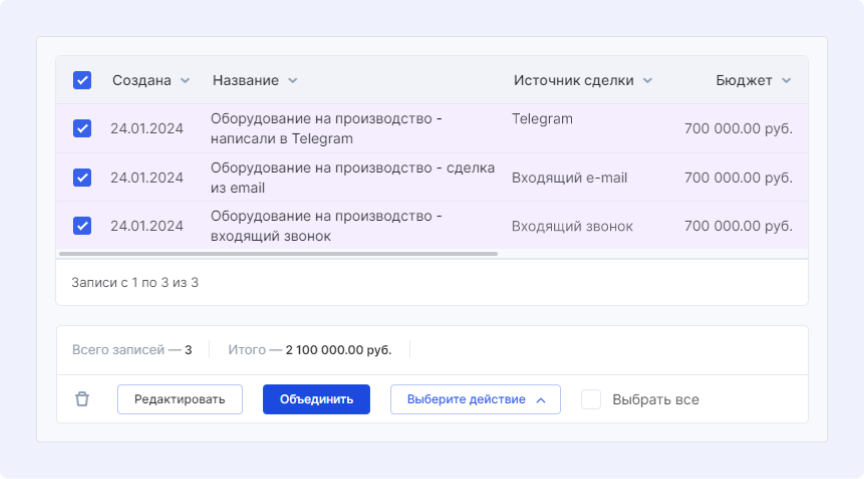
Task: Expand 'Источник сделки' column dropdown
Action: pyautogui.click(x=647, y=81)
